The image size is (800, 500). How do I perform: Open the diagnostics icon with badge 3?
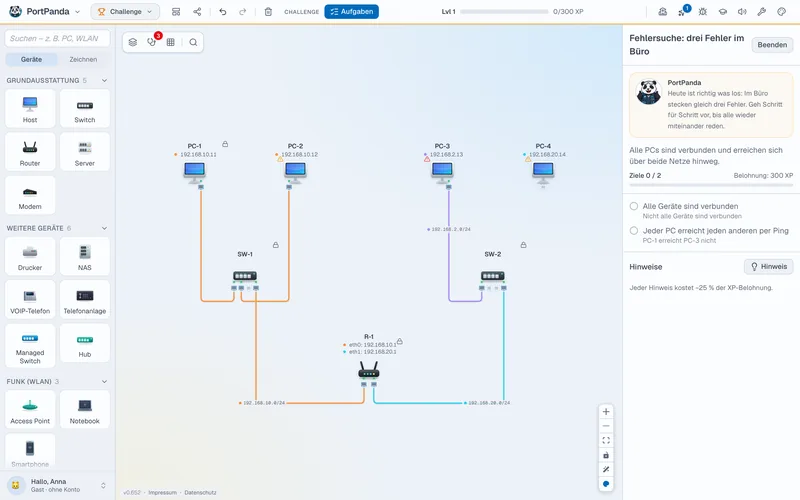(x=152, y=42)
